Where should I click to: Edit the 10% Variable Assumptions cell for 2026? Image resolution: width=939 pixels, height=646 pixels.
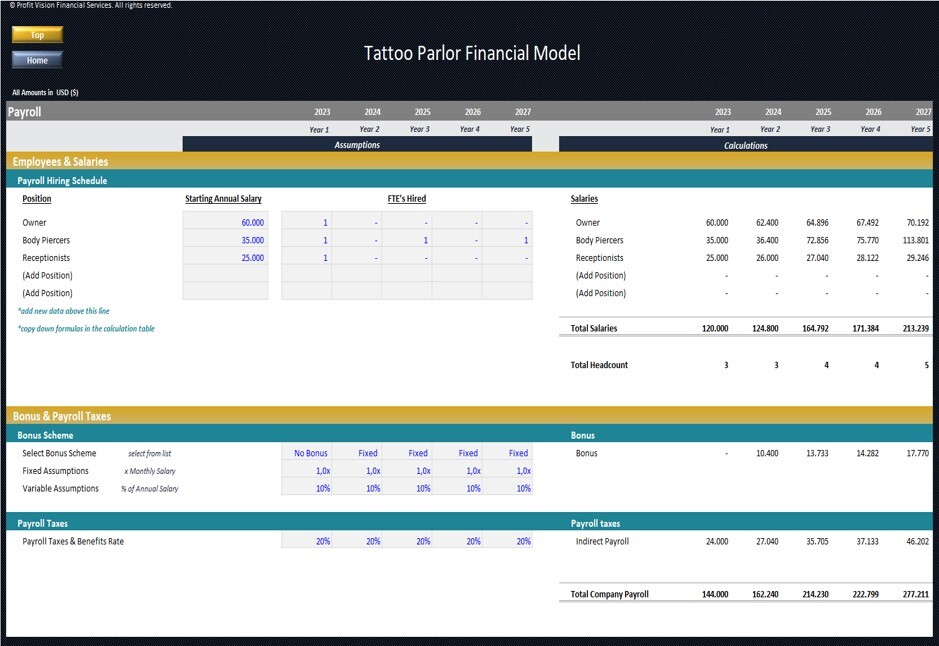coord(467,488)
